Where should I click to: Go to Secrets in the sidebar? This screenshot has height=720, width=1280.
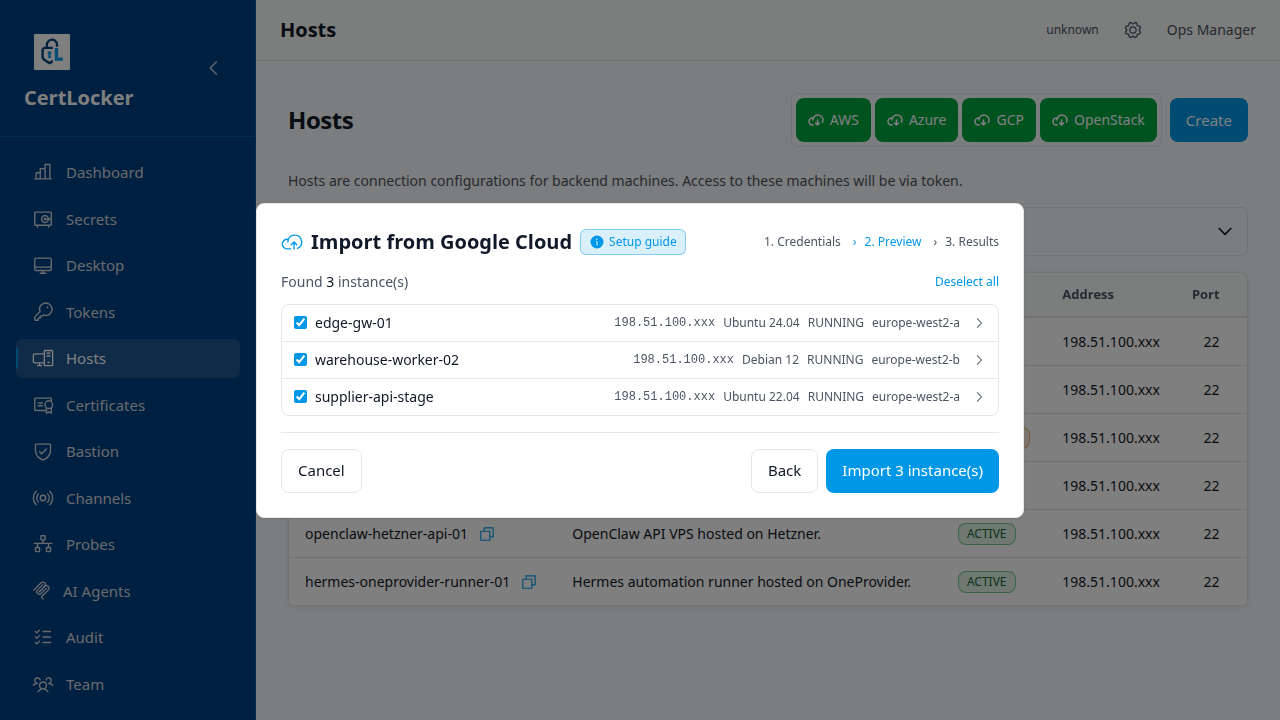point(128,219)
